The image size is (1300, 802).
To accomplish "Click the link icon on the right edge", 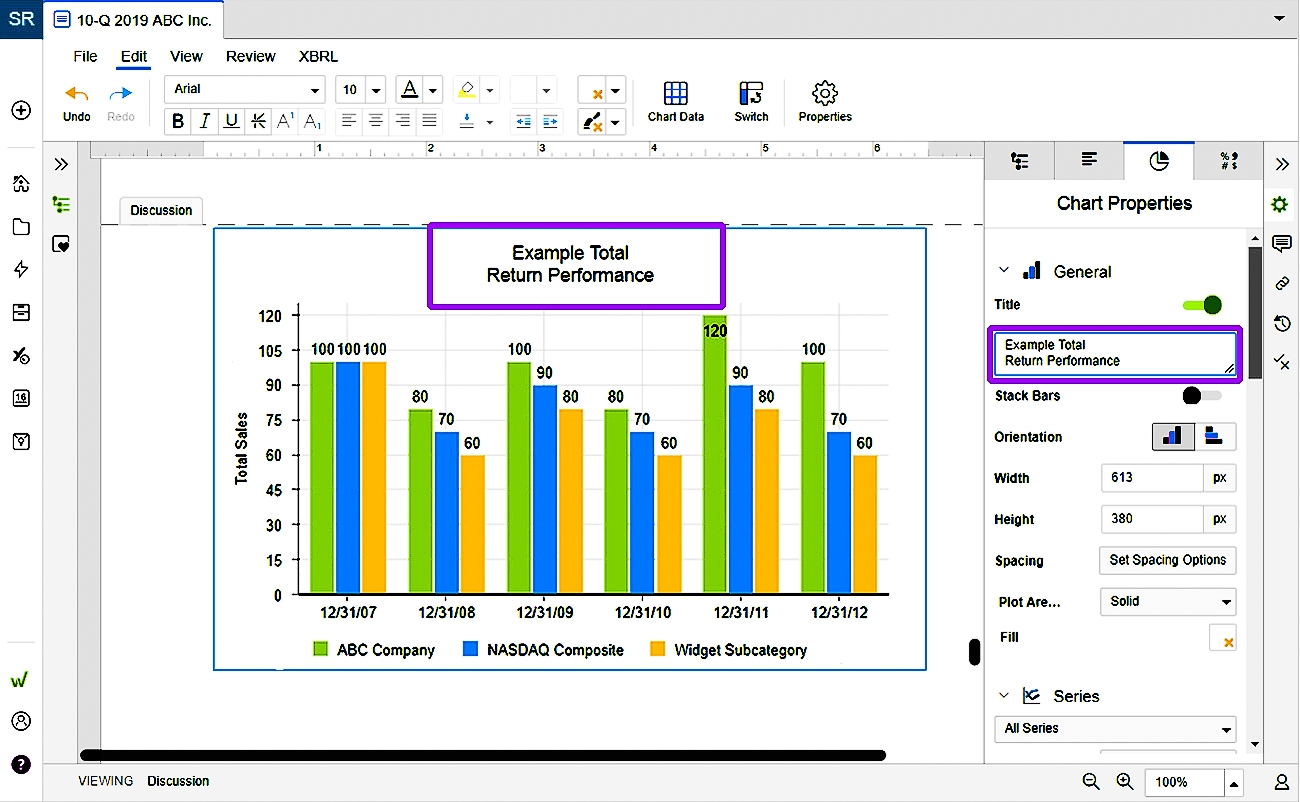I will (x=1283, y=283).
